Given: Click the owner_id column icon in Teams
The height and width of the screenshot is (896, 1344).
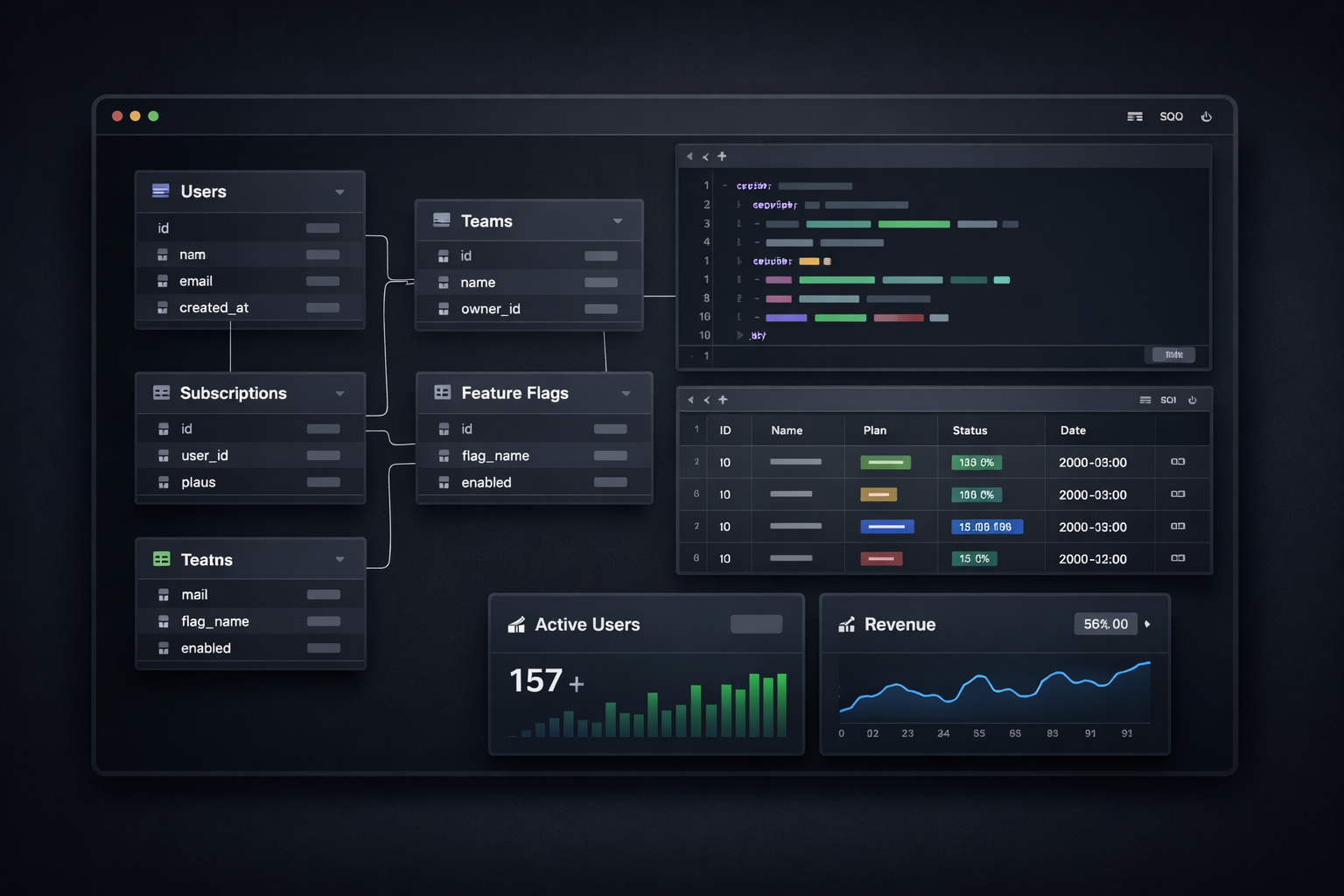Looking at the screenshot, I should (x=444, y=309).
